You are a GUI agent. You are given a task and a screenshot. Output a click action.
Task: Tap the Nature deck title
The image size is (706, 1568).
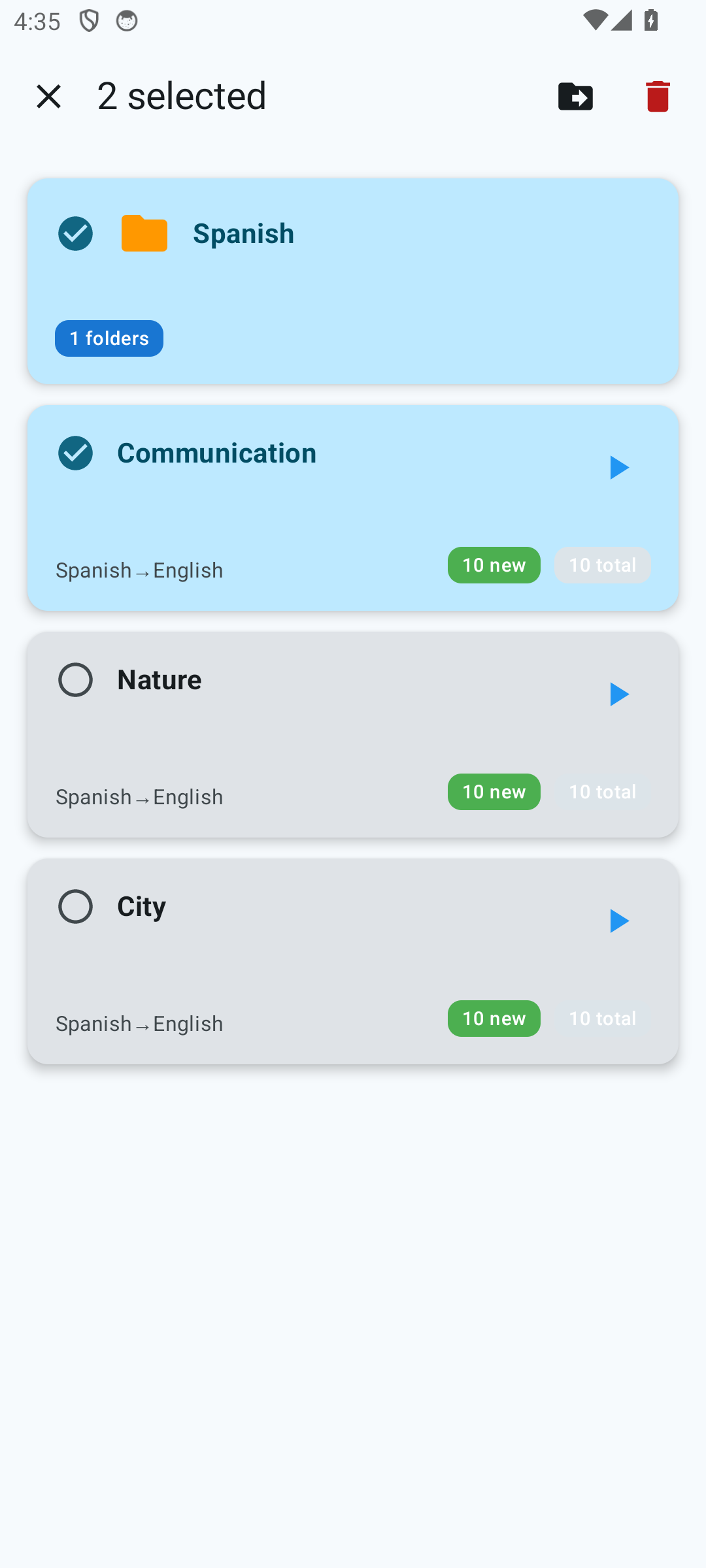point(160,679)
